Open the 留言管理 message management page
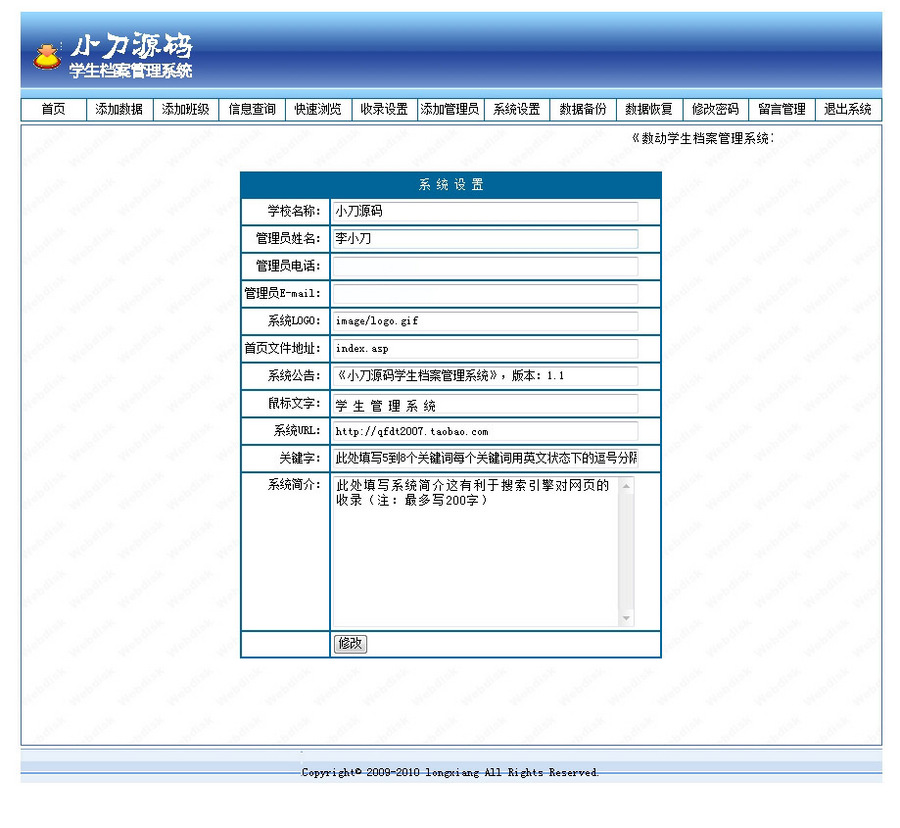Image resolution: width=900 pixels, height=828 pixels. point(781,110)
